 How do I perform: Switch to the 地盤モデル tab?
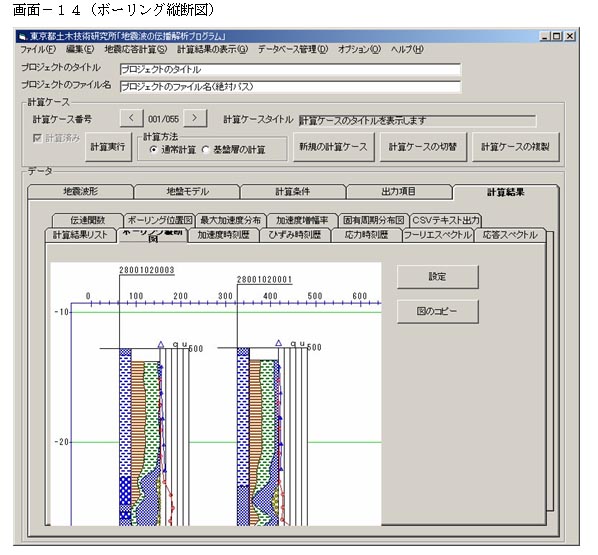tap(187, 191)
